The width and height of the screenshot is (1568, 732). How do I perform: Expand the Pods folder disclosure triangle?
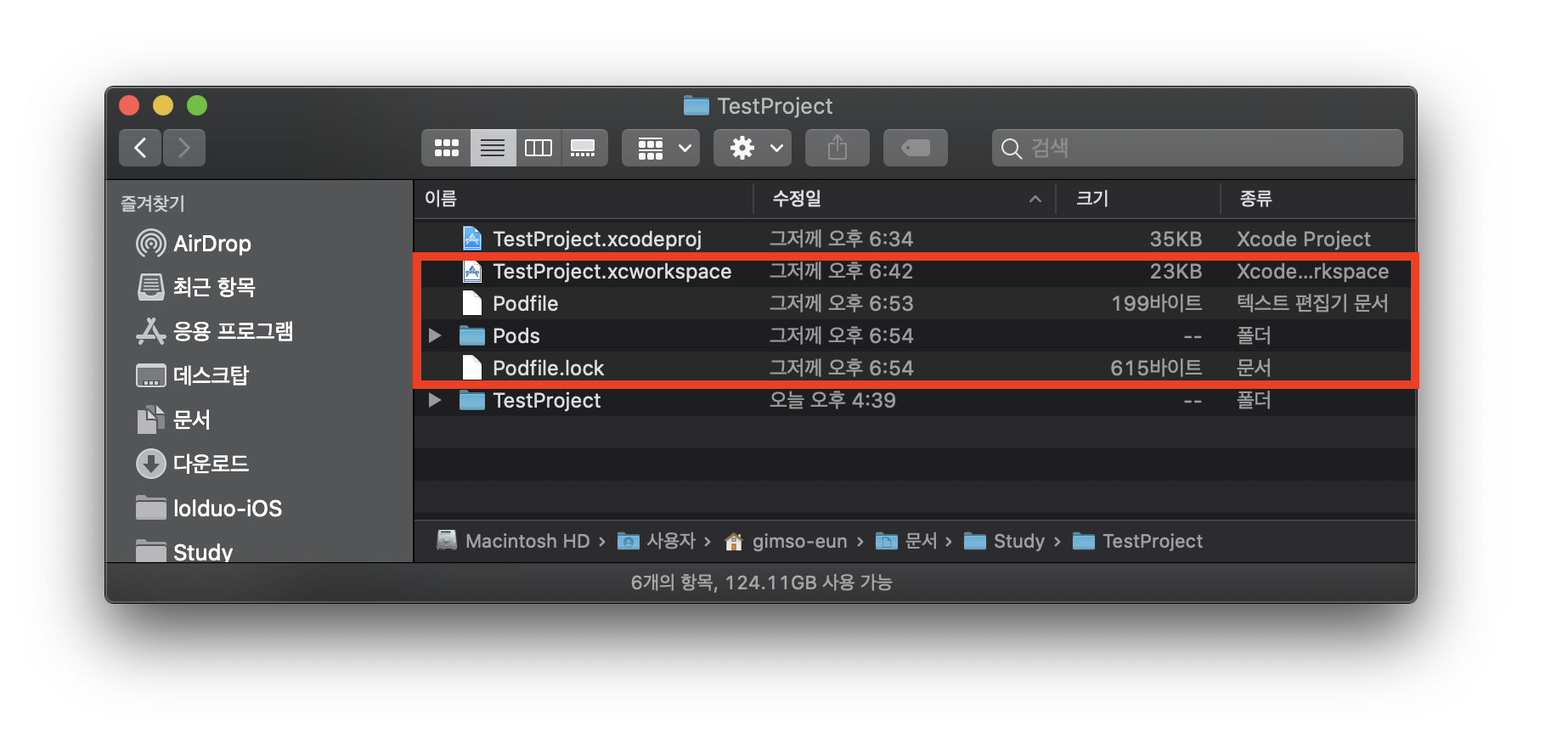point(435,335)
